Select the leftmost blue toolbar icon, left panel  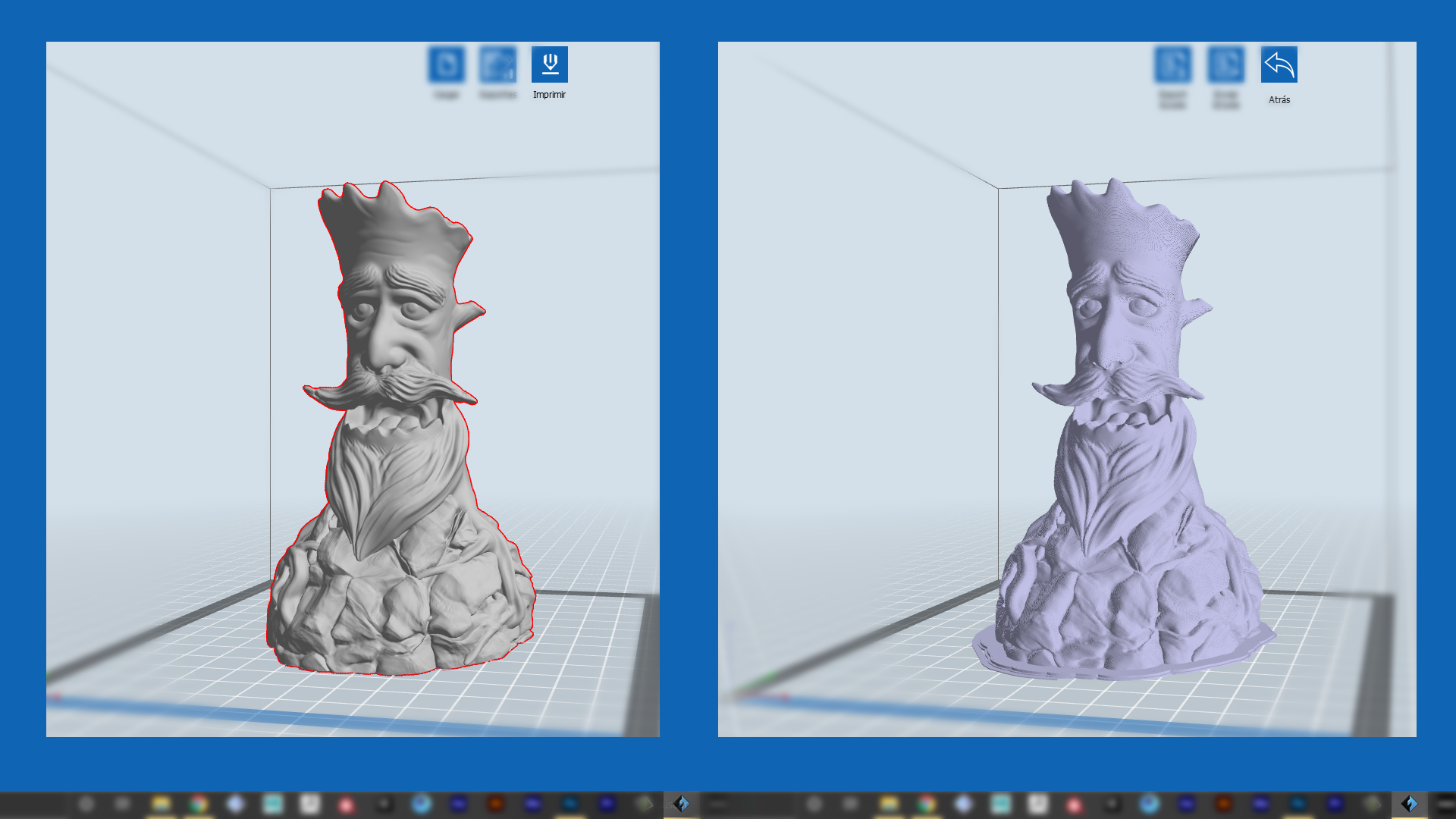(x=447, y=65)
